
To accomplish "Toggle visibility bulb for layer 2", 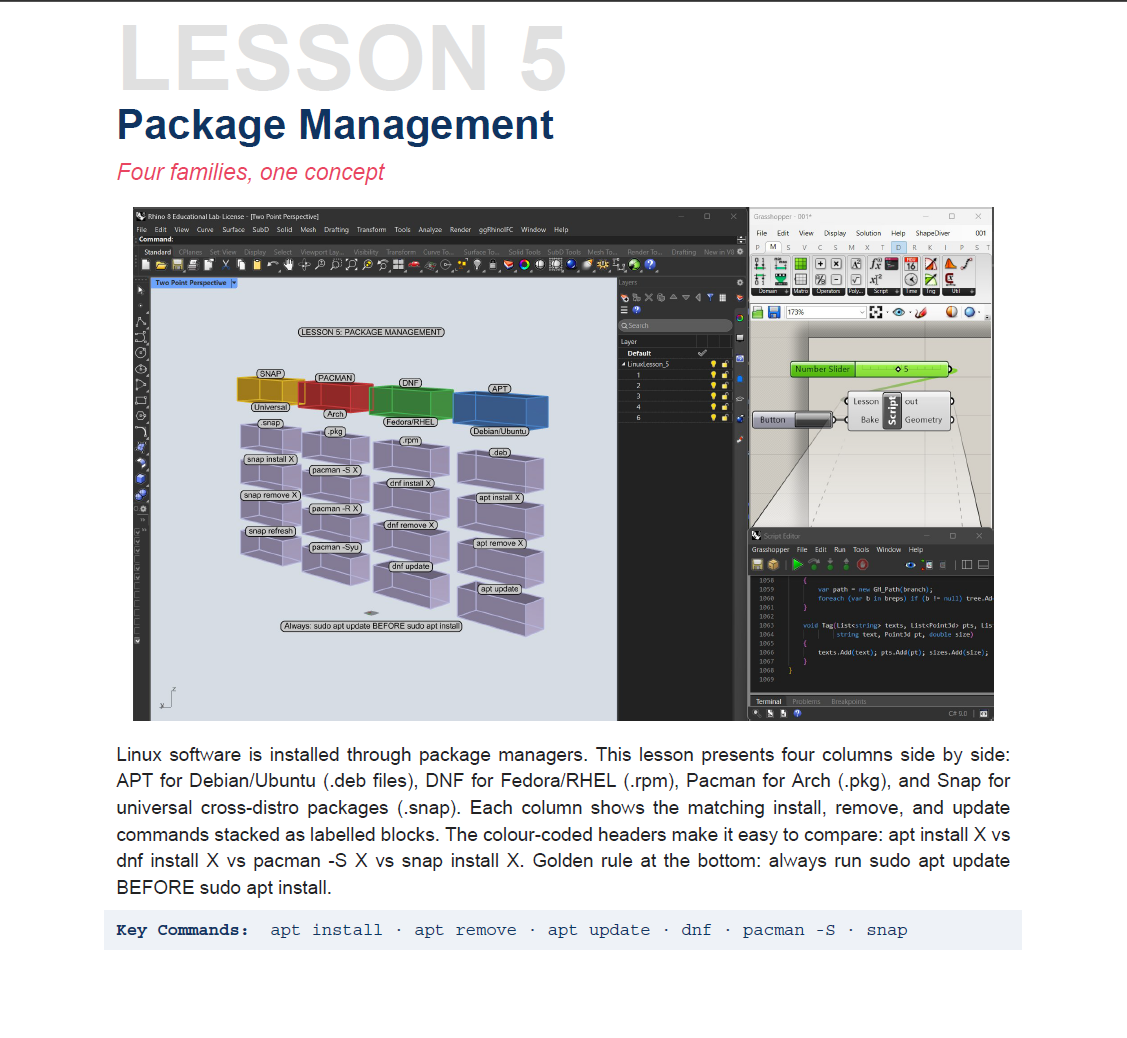I will click(x=714, y=385).
